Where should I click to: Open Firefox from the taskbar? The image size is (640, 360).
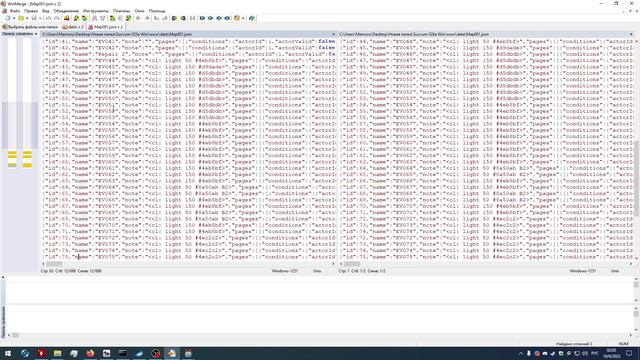(90, 353)
